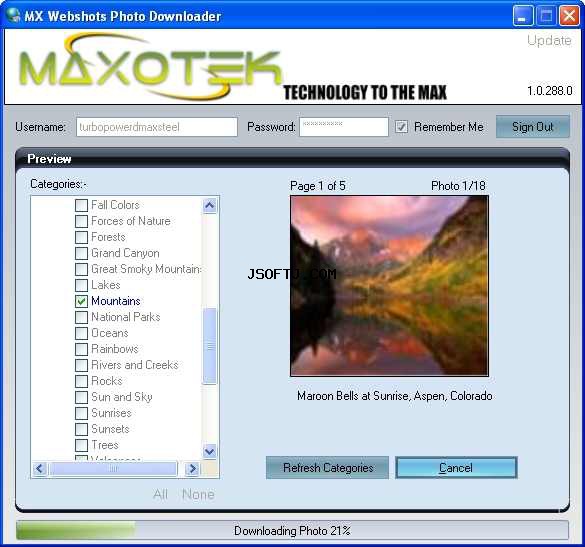
Task: Check Rivers and Creeks category
Action: tap(81, 365)
